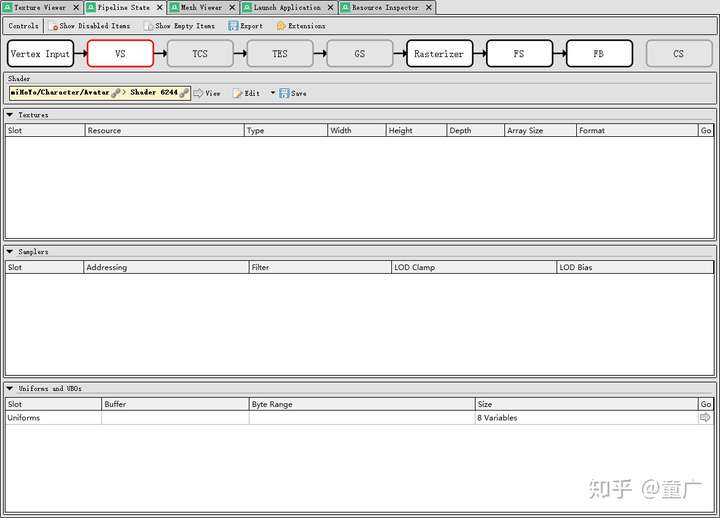Close the Mesh Viewer tab
This screenshot has width=720, height=518.
(x=232, y=7)
